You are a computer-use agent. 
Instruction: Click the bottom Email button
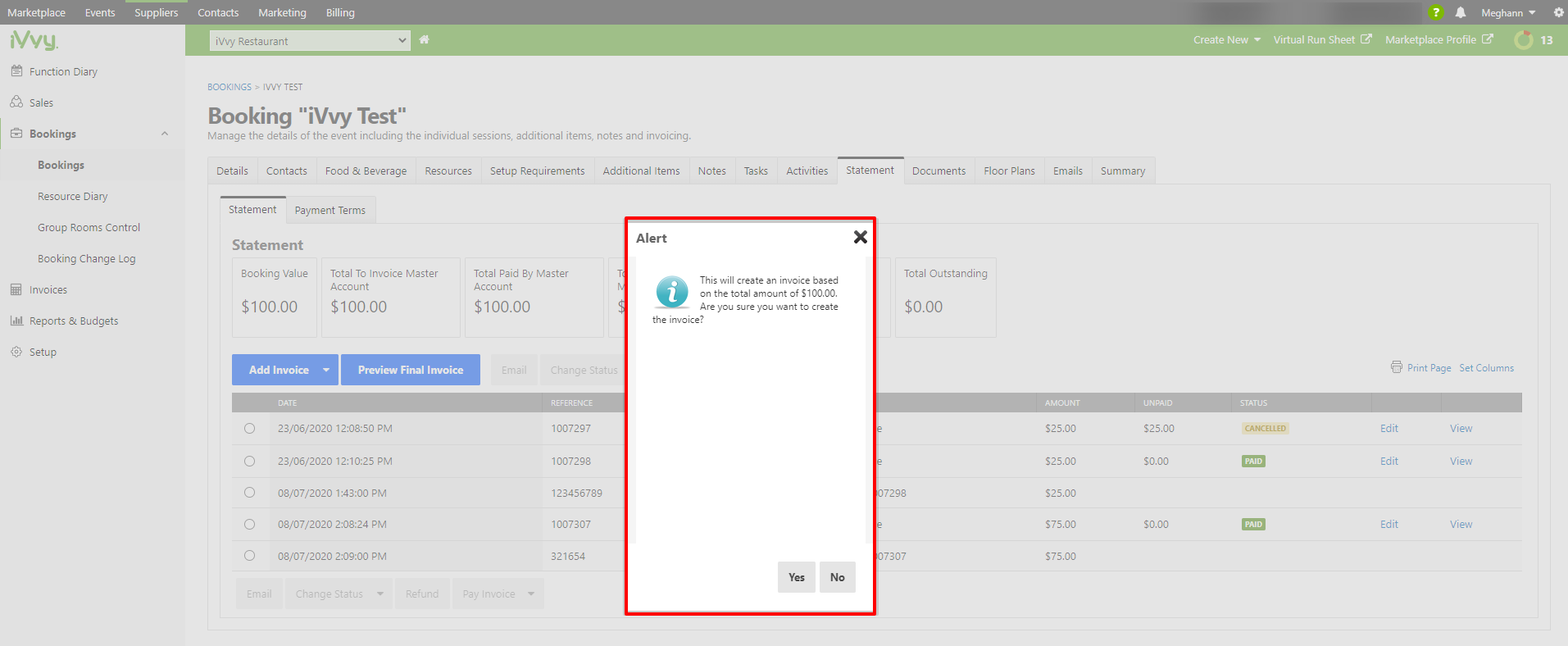click(x=259, y=594)
